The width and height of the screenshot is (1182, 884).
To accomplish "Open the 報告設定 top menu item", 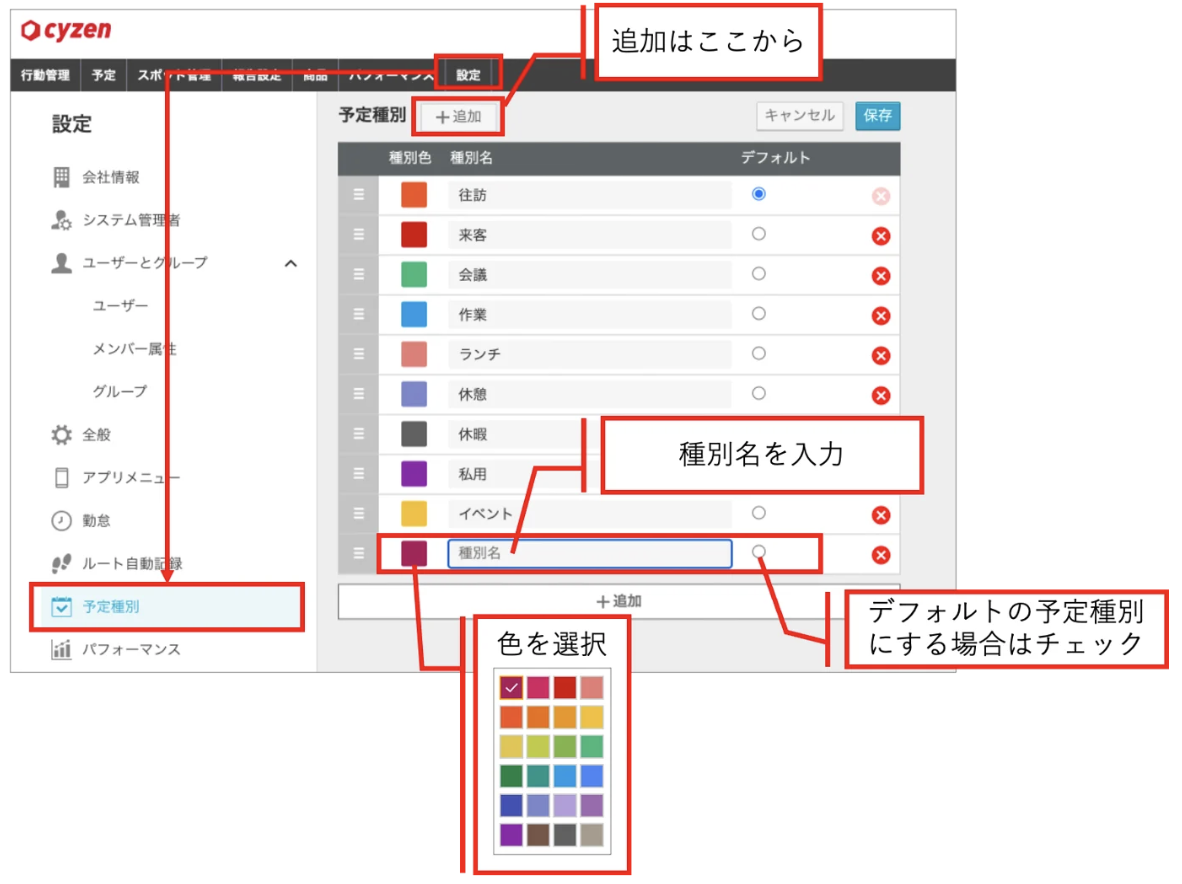I will point(256,75).
